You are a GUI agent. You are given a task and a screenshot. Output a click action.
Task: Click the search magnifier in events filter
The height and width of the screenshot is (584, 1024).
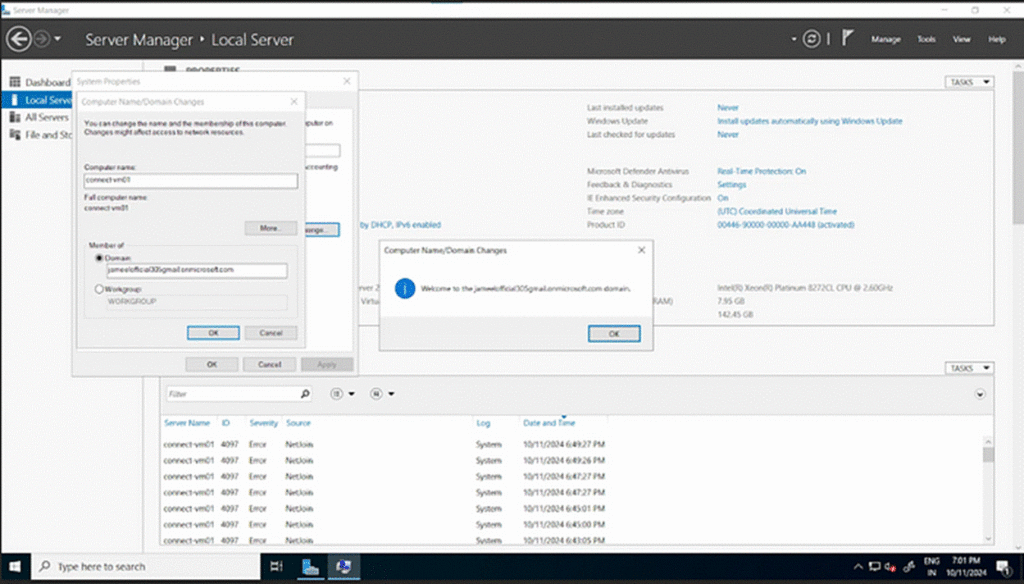pos(305,394)
